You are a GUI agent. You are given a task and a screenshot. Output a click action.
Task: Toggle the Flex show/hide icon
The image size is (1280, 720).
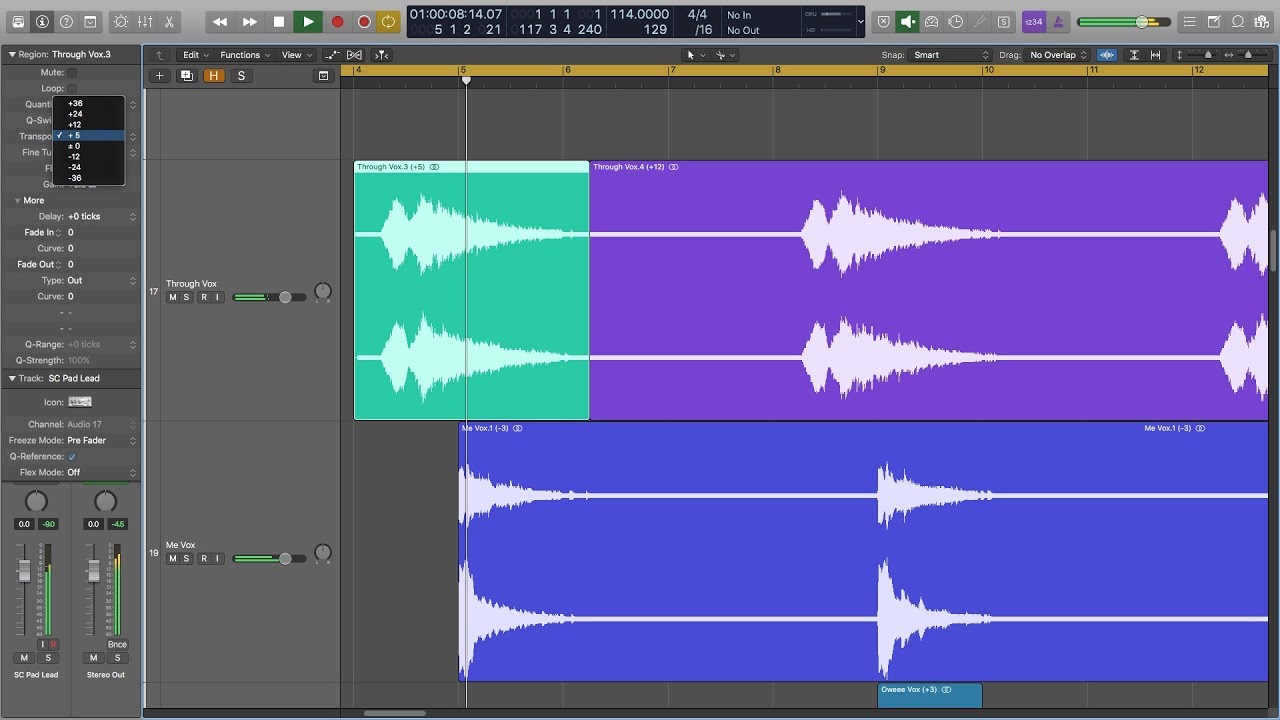(x=354, y=55)
